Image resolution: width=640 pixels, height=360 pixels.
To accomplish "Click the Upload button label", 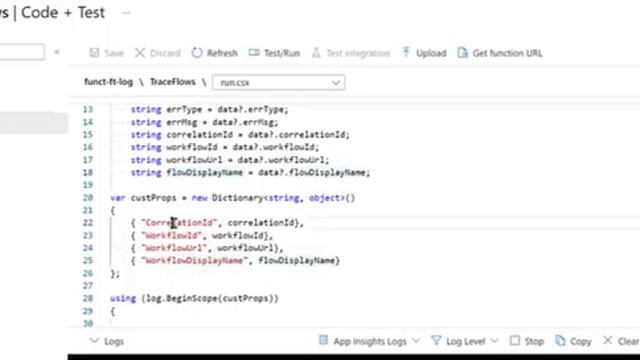I will coord(431,53).
